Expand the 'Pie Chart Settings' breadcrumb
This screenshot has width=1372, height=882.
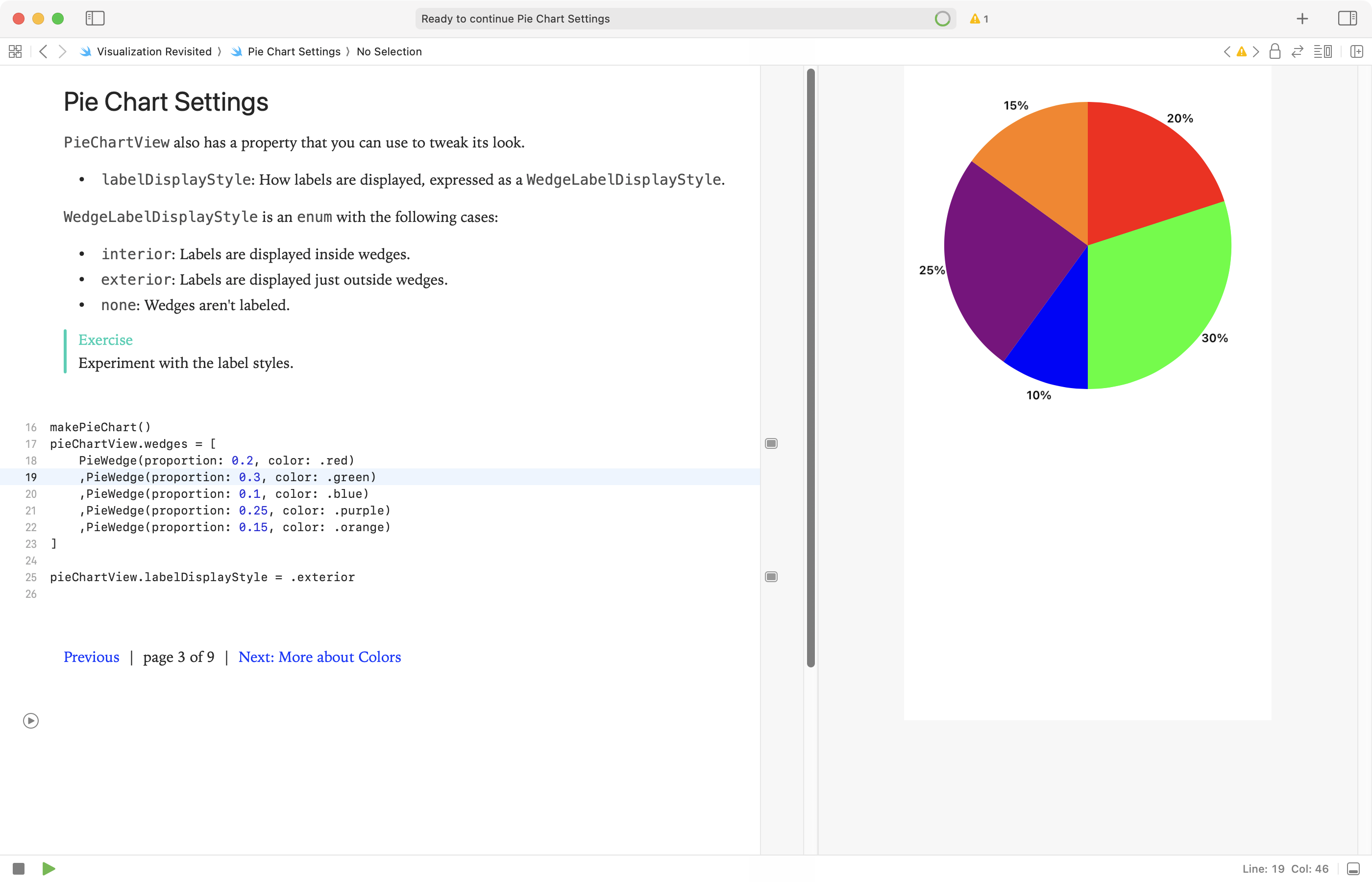294,51
